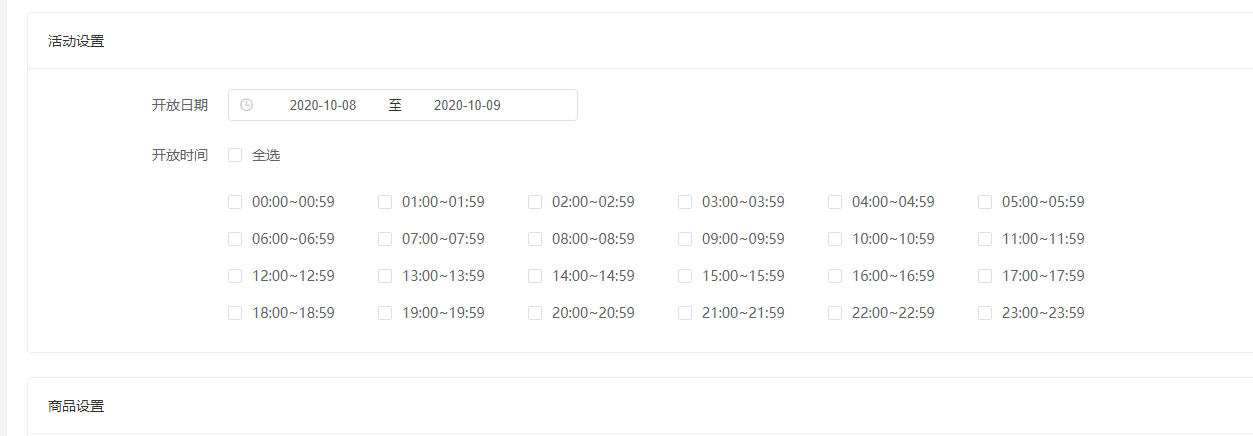The width and height of the screenshot is (1253, 436).
Task: Select the 12:00~12:59 time slot
Action: [x=235, y=276]
